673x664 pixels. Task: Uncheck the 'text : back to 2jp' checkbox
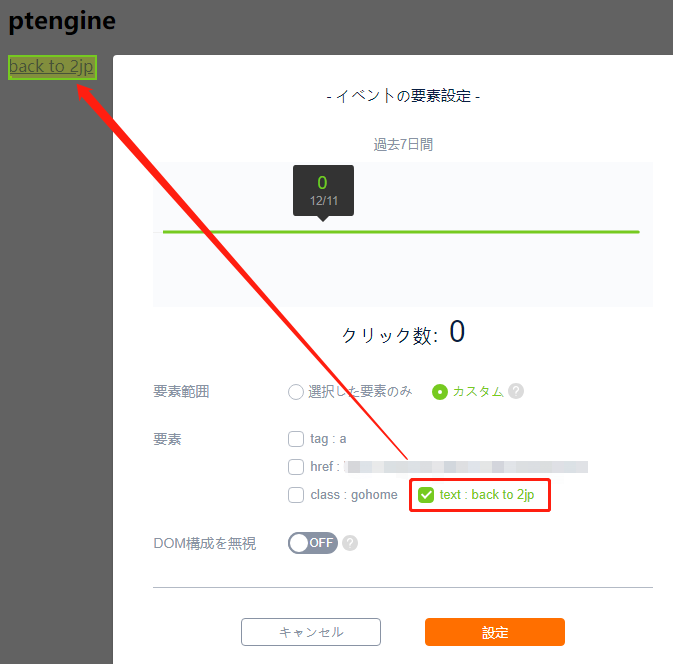tap(426, 495)
